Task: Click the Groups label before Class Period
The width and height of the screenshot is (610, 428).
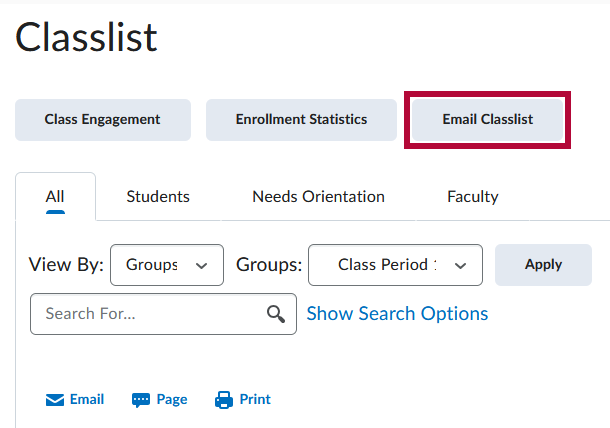Action: click(x=269, y=265)
